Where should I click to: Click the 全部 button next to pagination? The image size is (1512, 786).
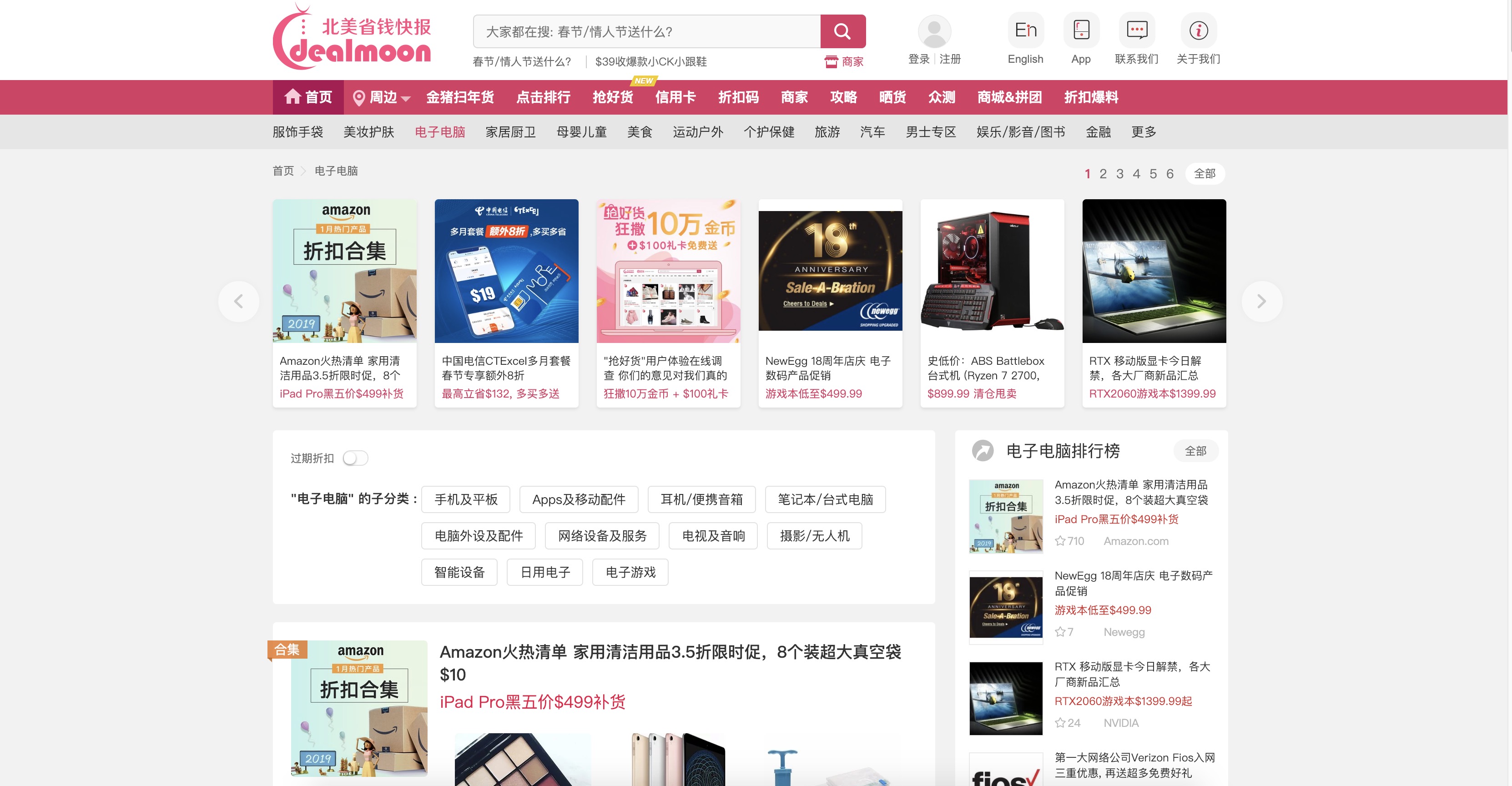[x=1205, y=173]
